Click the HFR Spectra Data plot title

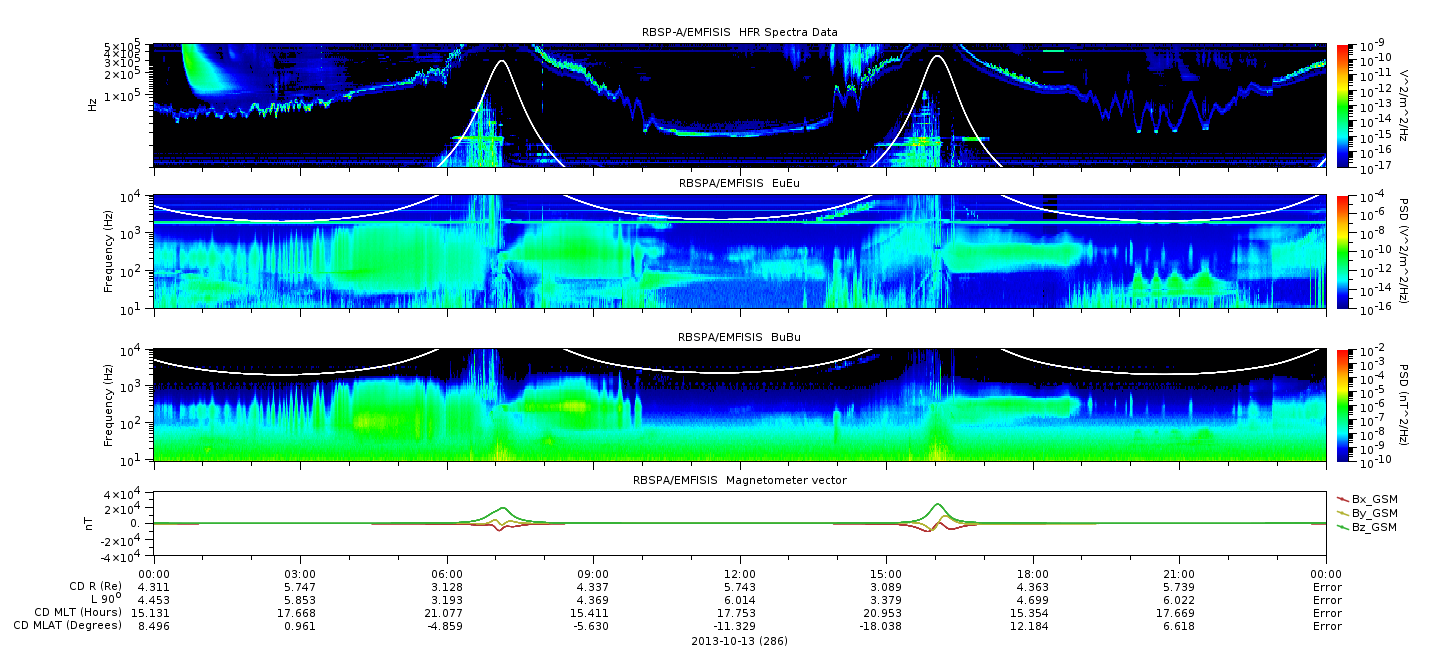click(x=740, y=33)
